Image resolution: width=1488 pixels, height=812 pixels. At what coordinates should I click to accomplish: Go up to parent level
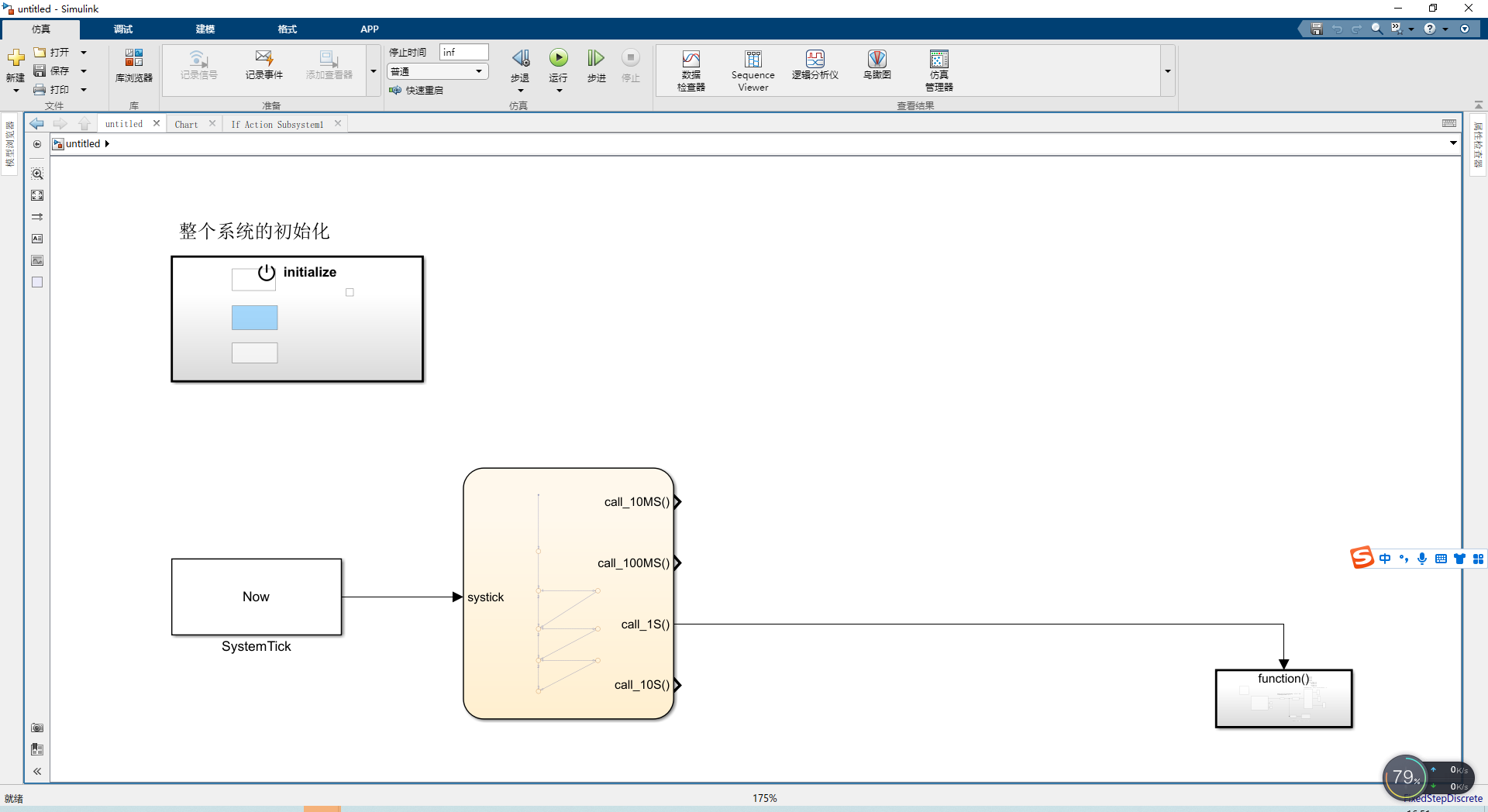pyautogui.click(x=84, y=123)
